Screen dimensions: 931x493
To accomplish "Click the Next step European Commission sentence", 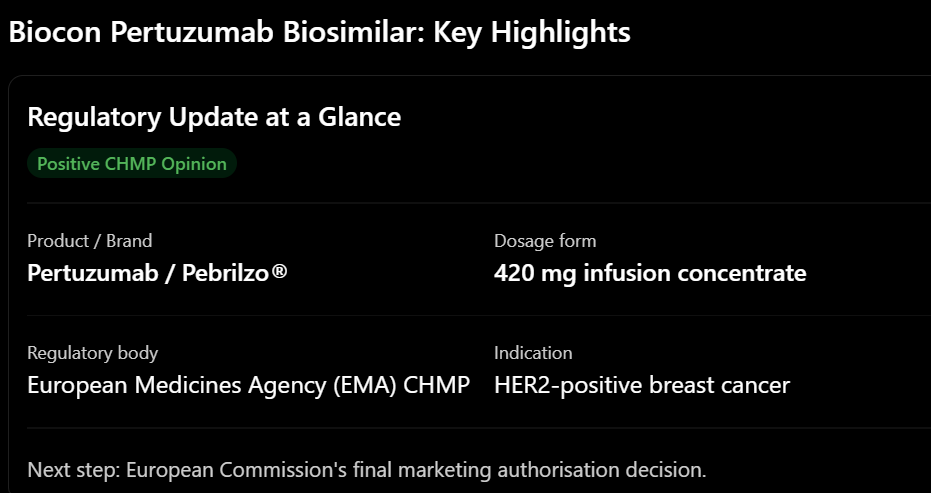I will 367,470.
